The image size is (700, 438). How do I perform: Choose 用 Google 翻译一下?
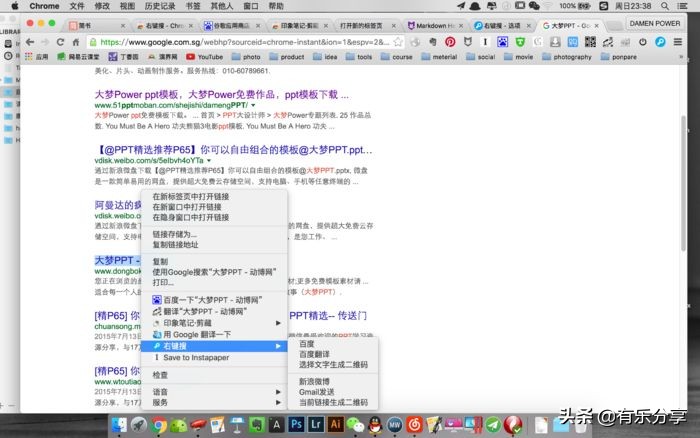tap(214, 334)
